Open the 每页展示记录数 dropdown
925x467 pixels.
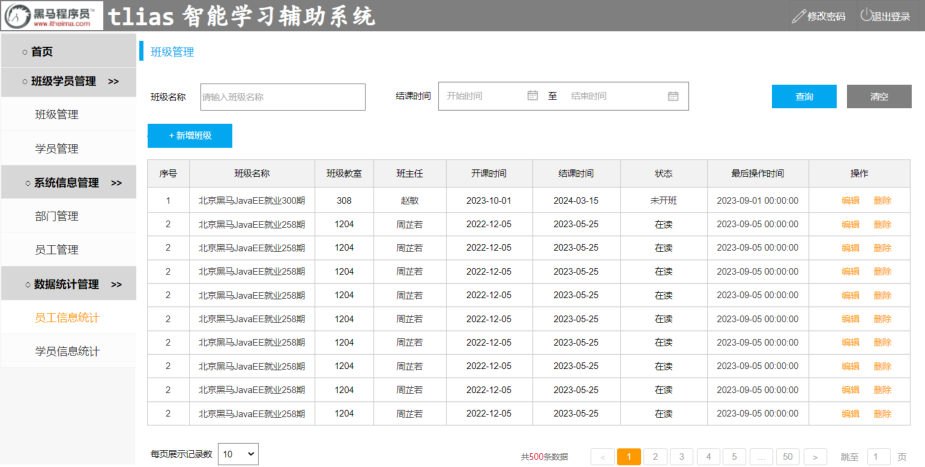click(238, 454)
